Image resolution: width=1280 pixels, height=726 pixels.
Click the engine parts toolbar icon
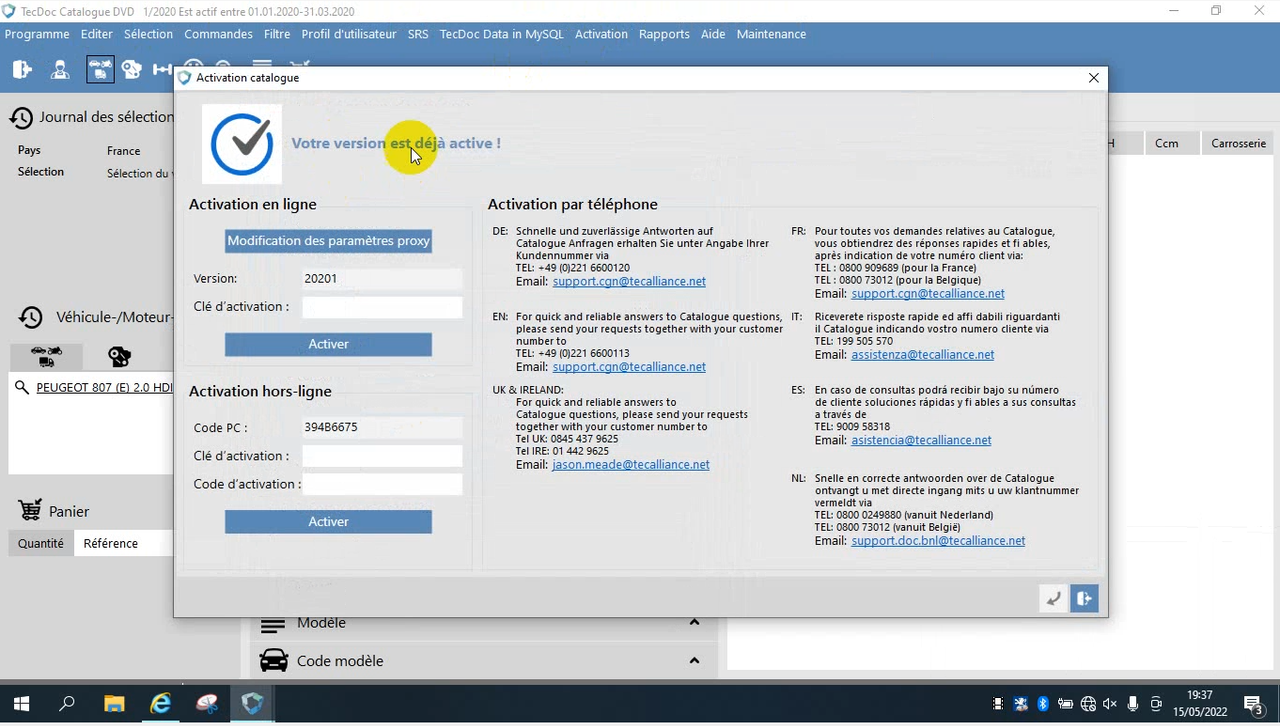pyautogui.click(x=132, y=69)
